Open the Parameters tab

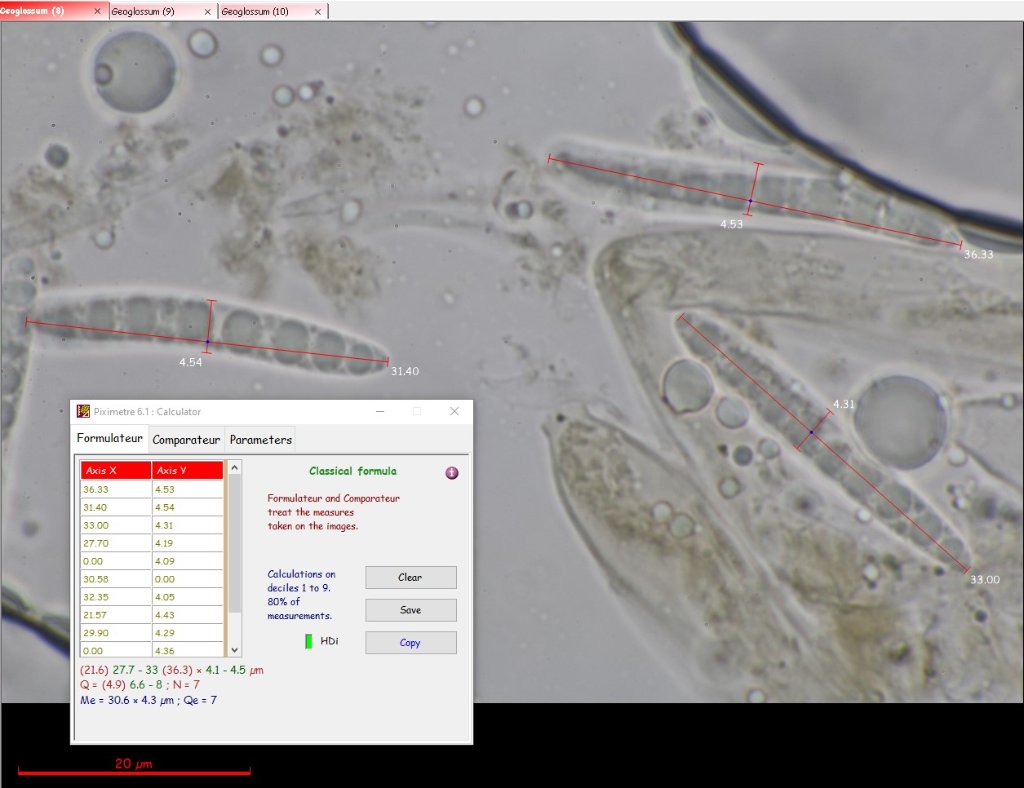coord(261,440)
